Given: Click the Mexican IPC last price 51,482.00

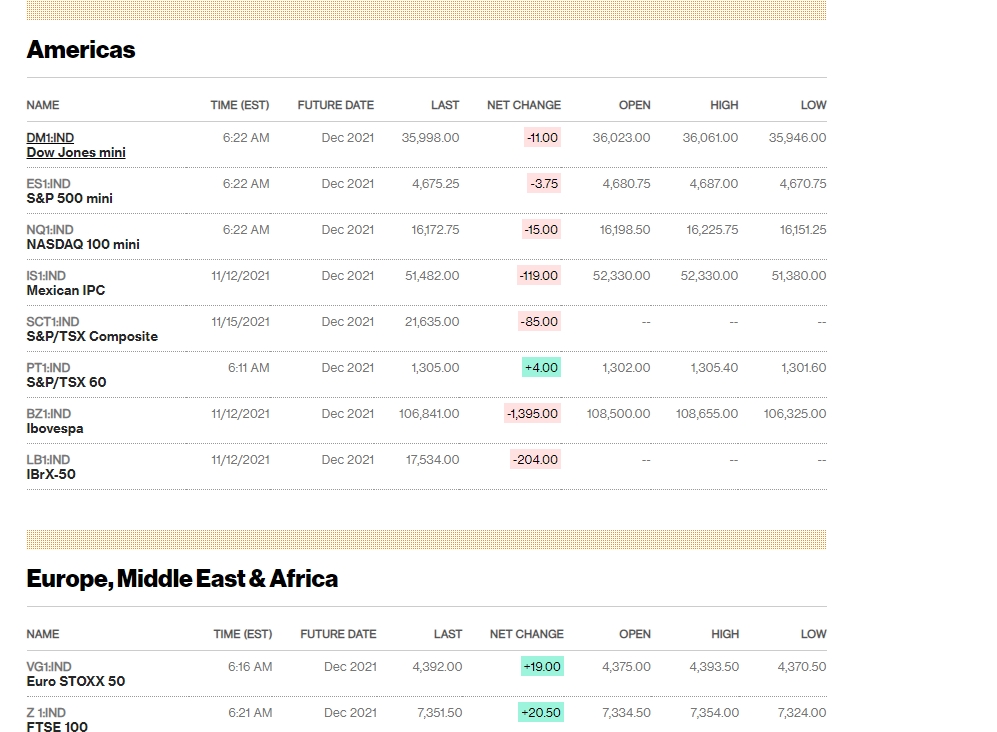Looking at the screenshot, I should (x=432, y=276).
